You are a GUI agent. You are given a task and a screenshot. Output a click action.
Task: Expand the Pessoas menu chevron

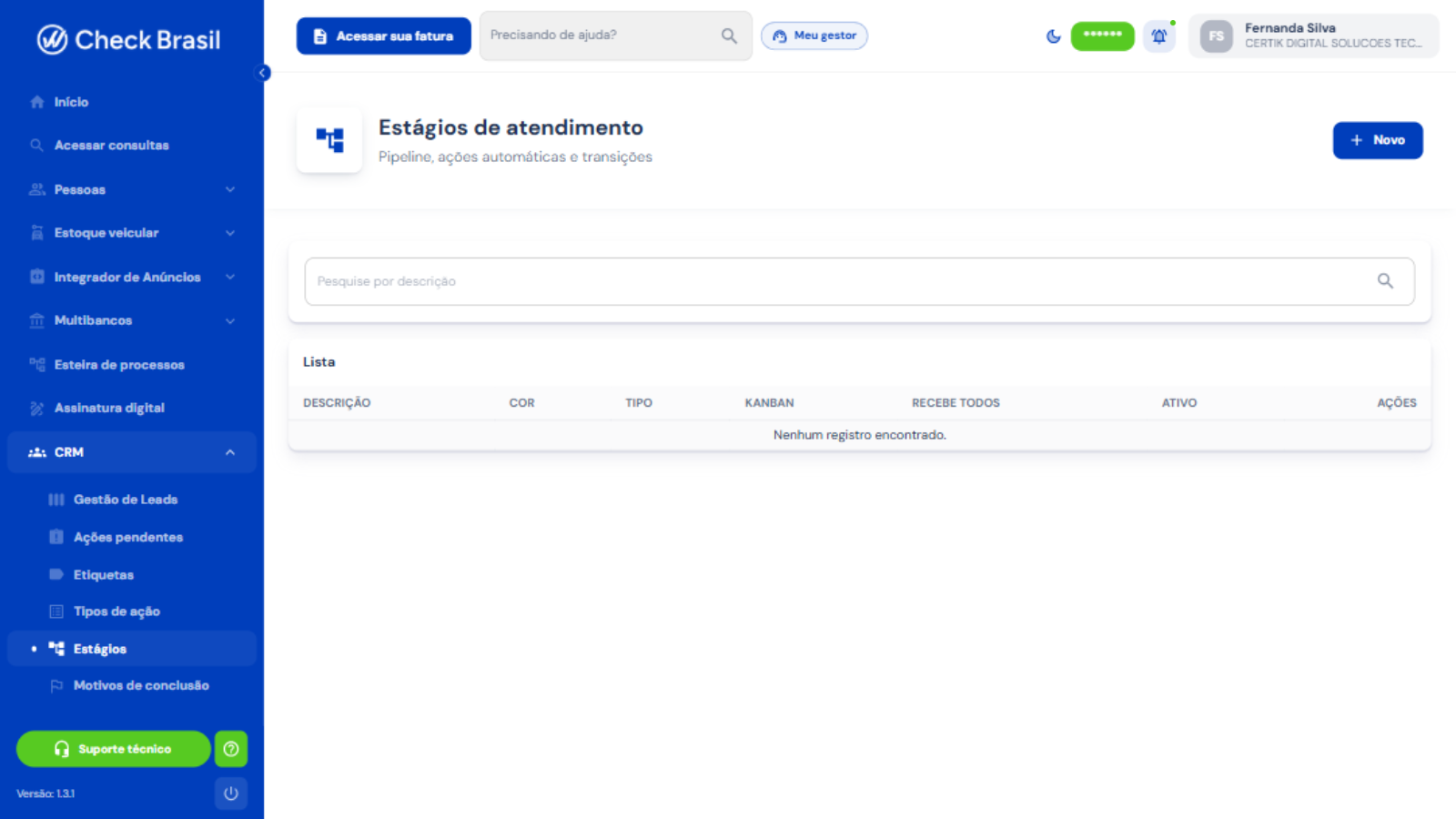230,189
